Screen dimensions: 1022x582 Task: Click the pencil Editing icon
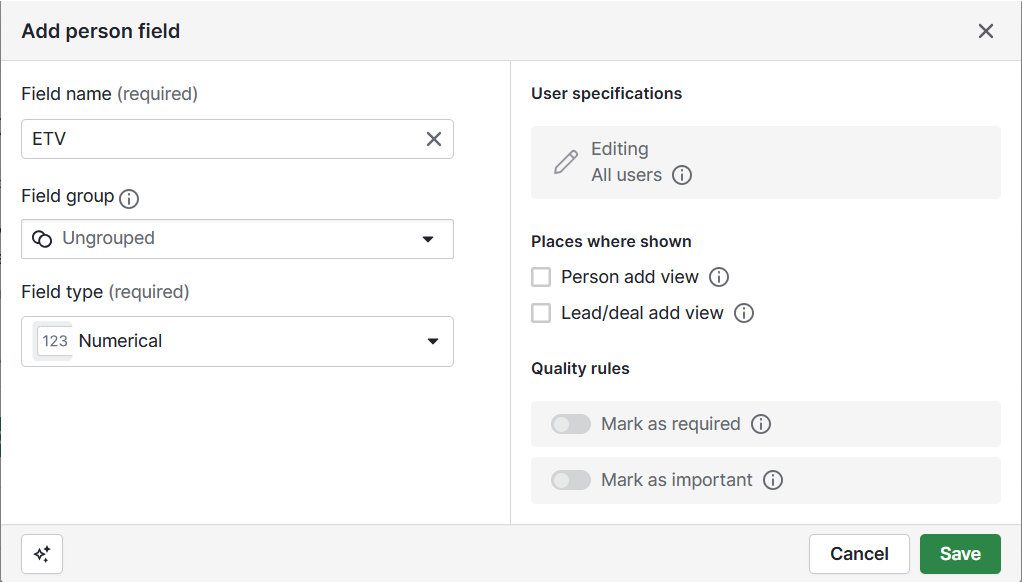point(566,162)
